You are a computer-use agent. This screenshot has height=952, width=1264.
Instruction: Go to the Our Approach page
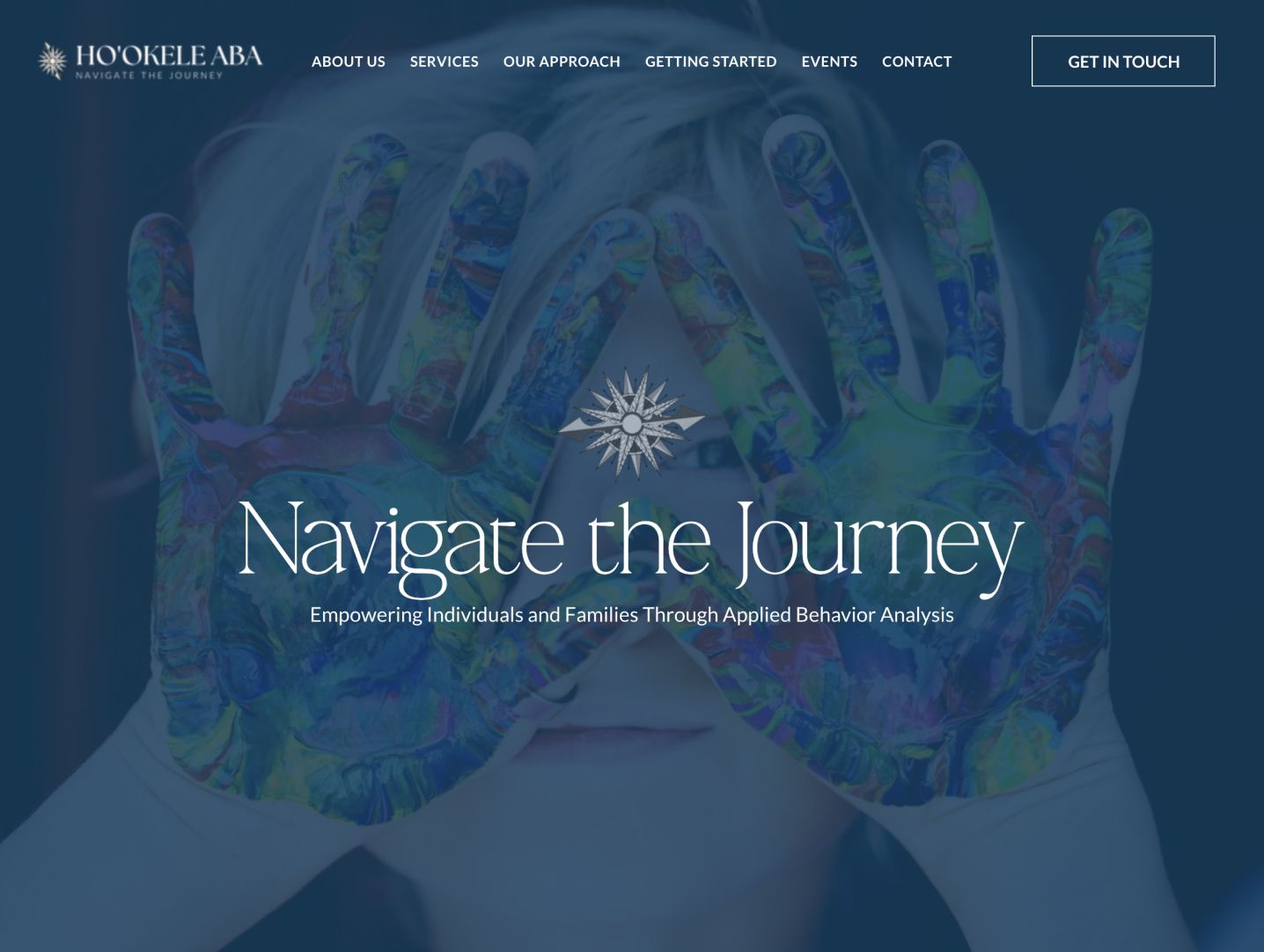[x=562, y=62]
